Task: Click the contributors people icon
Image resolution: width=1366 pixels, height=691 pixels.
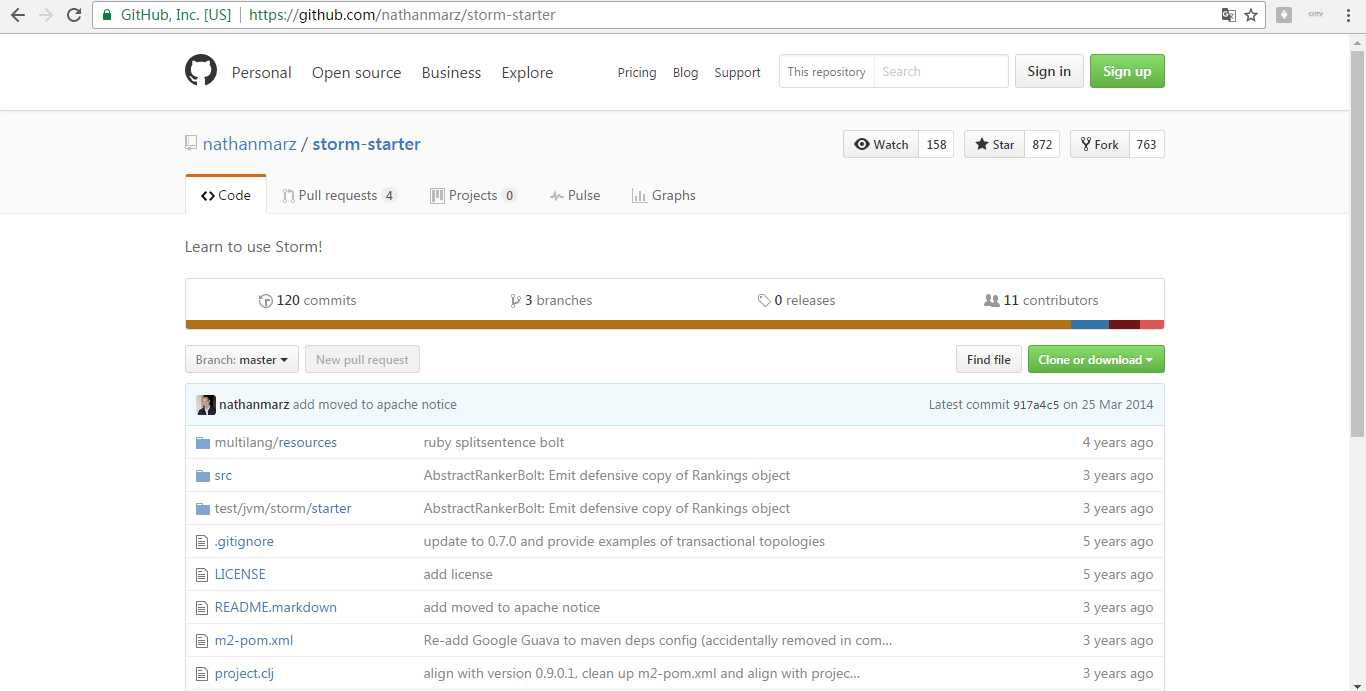Action: pos(992,300)
